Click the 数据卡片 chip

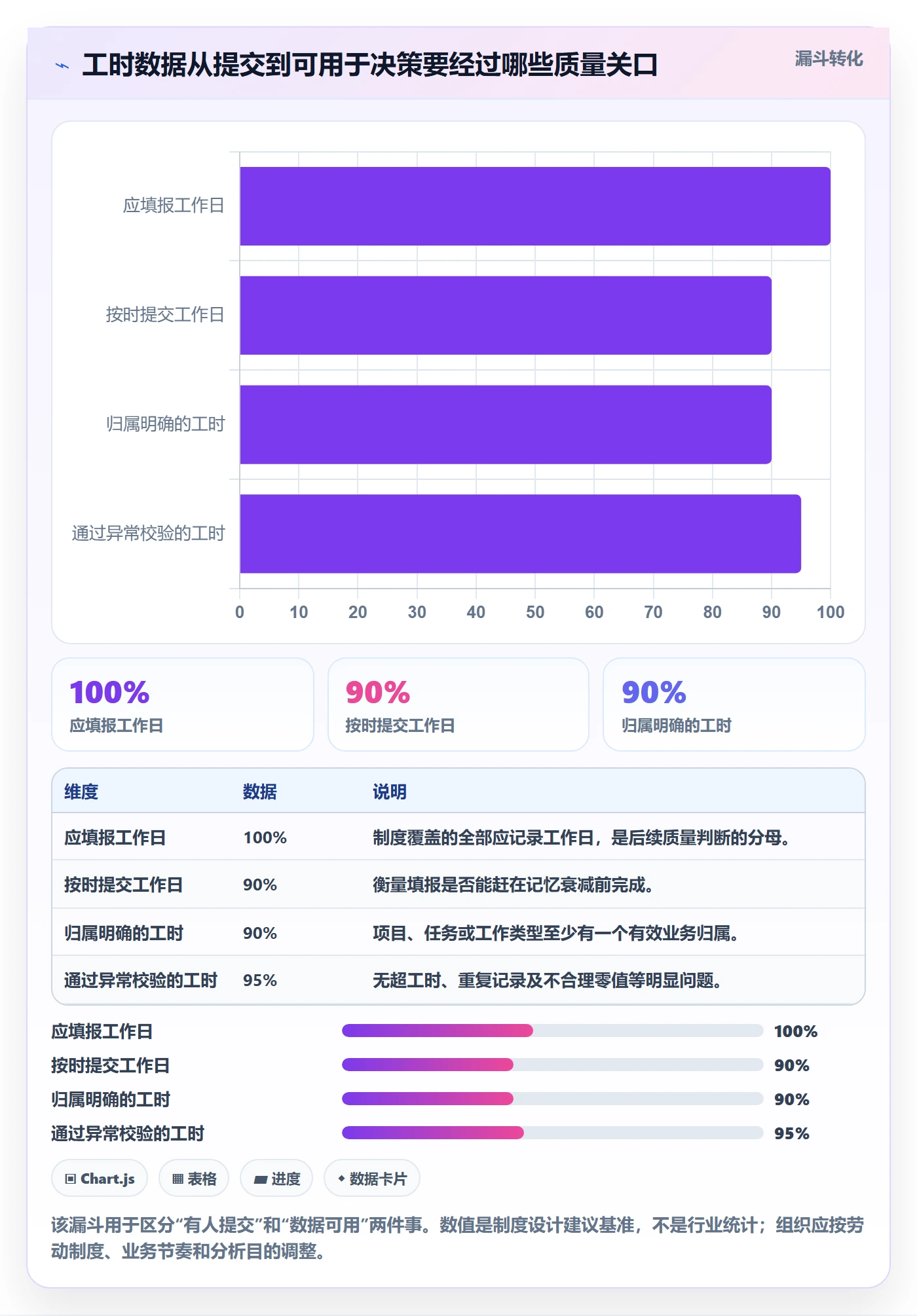[372, 1179]
